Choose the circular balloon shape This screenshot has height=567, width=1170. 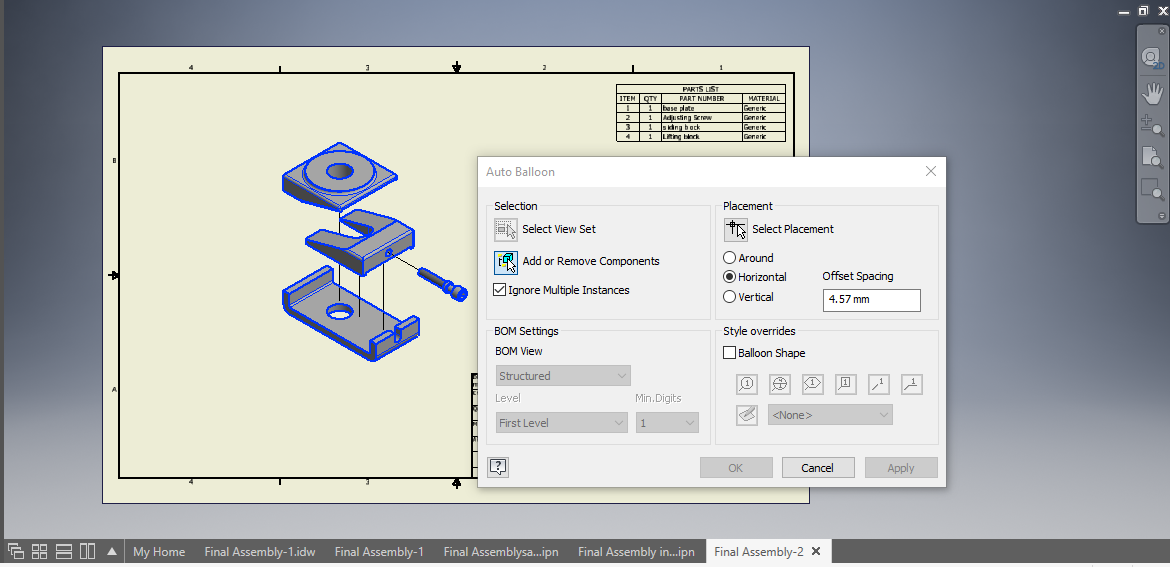point(747,384)
